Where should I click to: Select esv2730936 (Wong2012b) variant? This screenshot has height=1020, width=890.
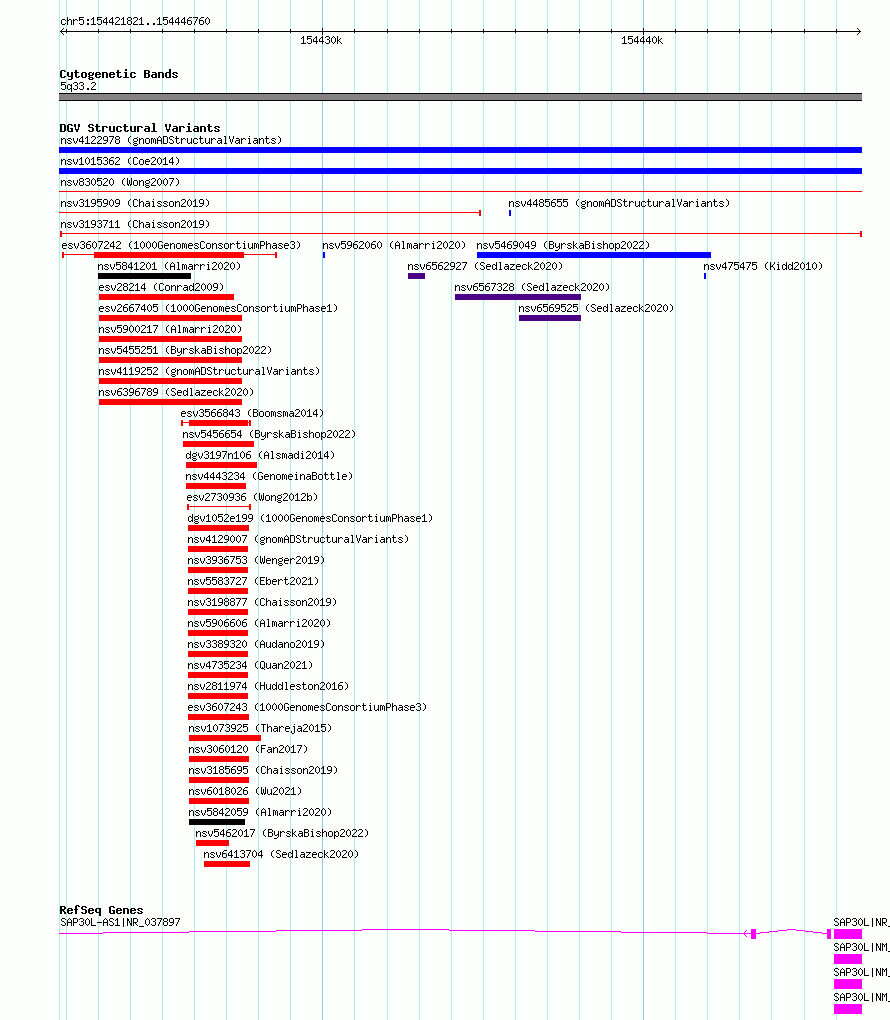252,497
